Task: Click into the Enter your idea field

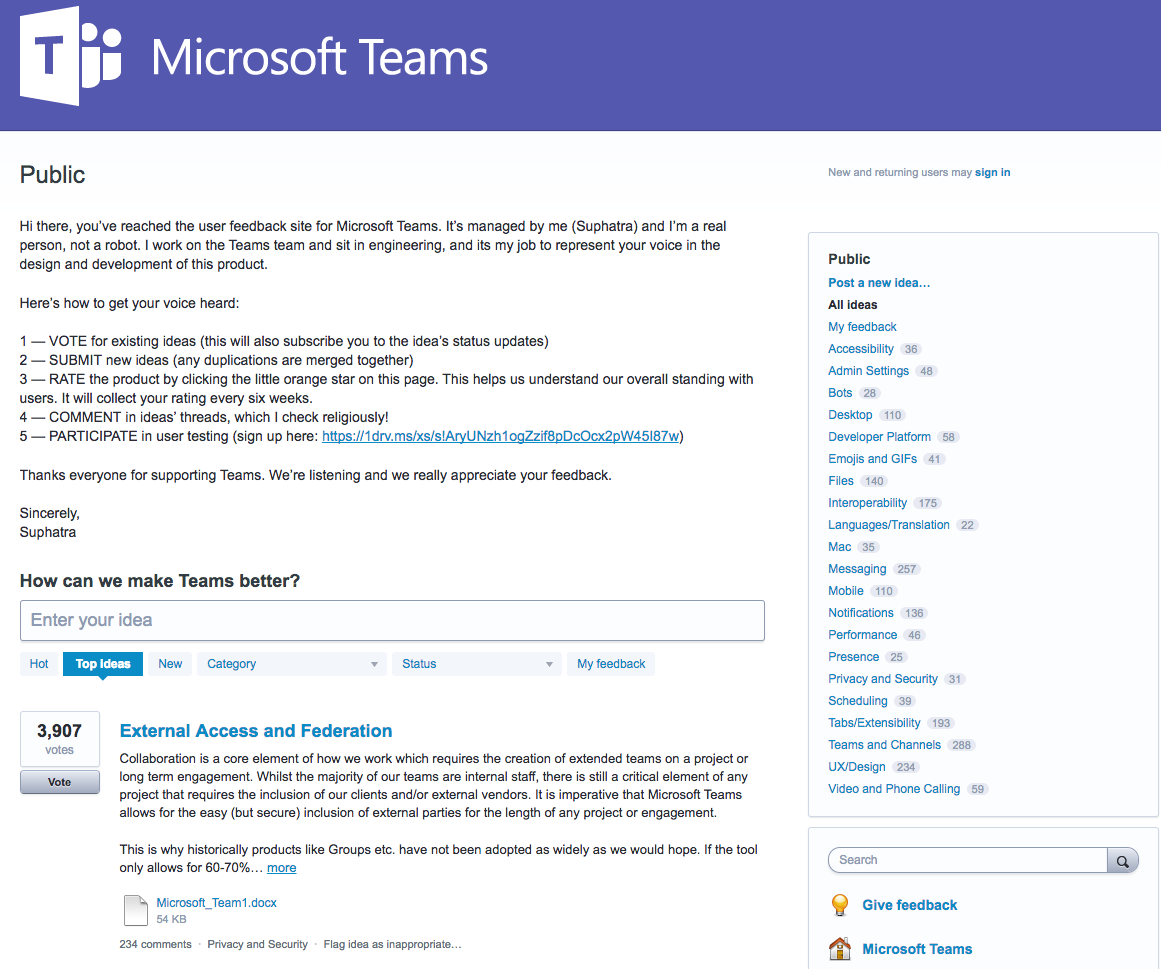Action: [x=392, y=620]
